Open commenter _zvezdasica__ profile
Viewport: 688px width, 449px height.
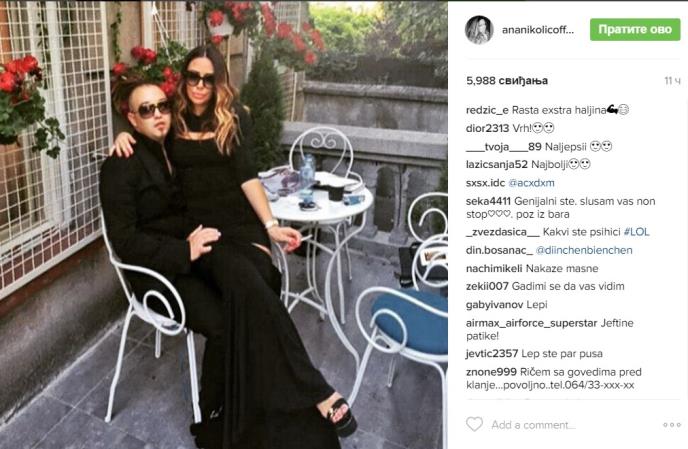click(503, 232)
